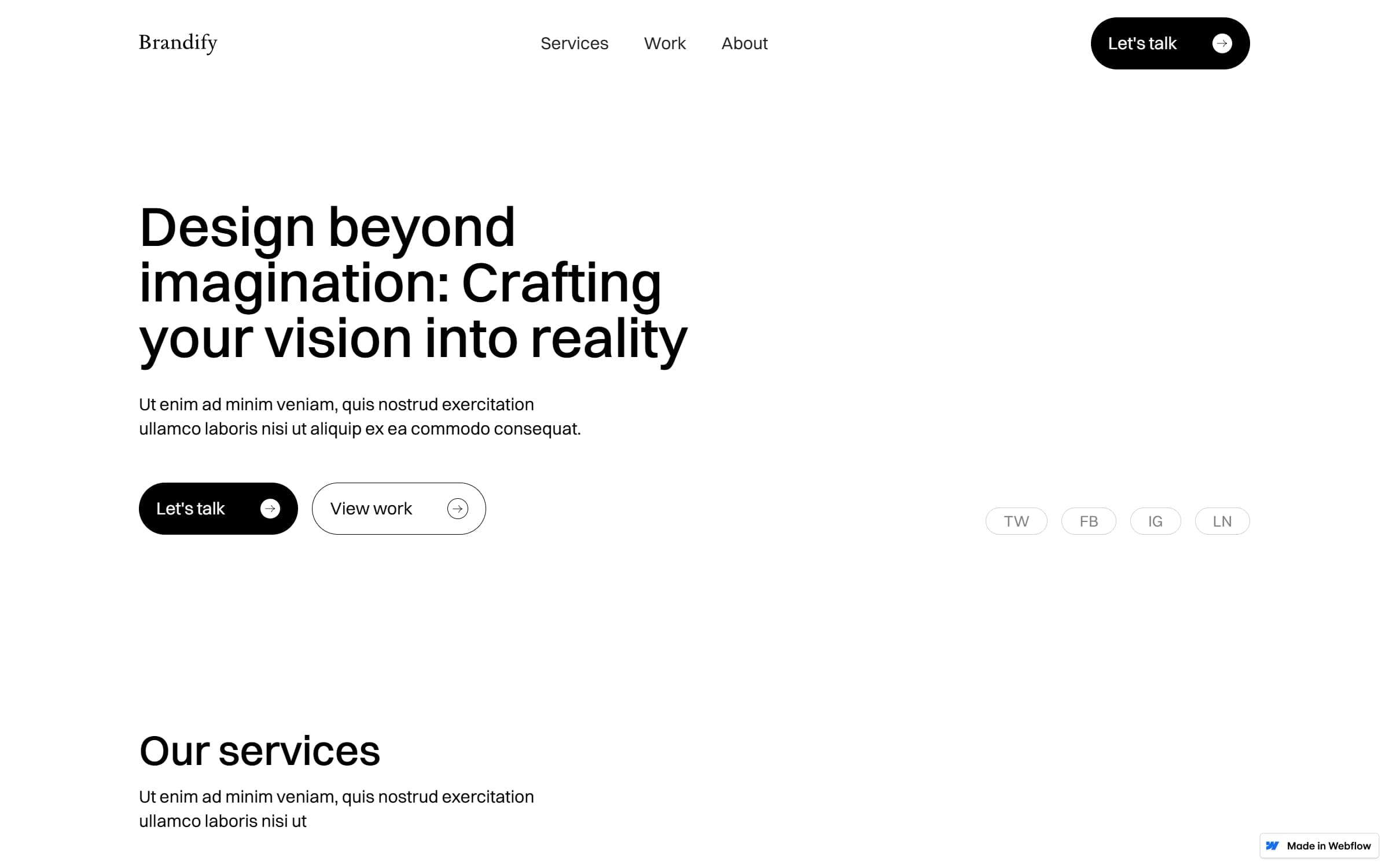Click the View work outlined button
This screenshot has width=1389, height=868.
click(x=398, y=508)
